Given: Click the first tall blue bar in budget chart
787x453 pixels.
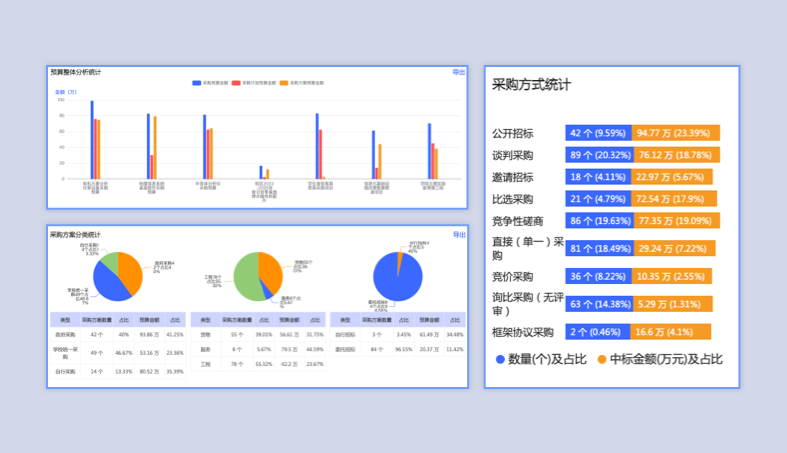Looking at the screenshot, I should pos(92,138).
